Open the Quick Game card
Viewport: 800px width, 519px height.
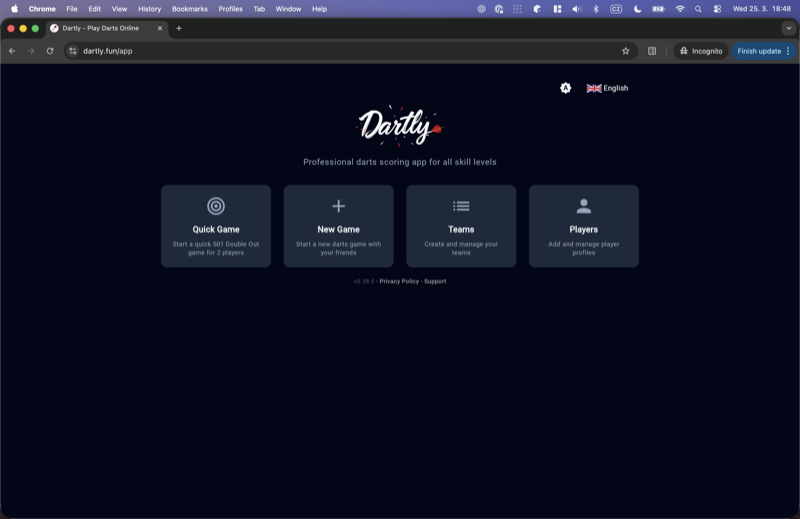click(x=216, y=226)
